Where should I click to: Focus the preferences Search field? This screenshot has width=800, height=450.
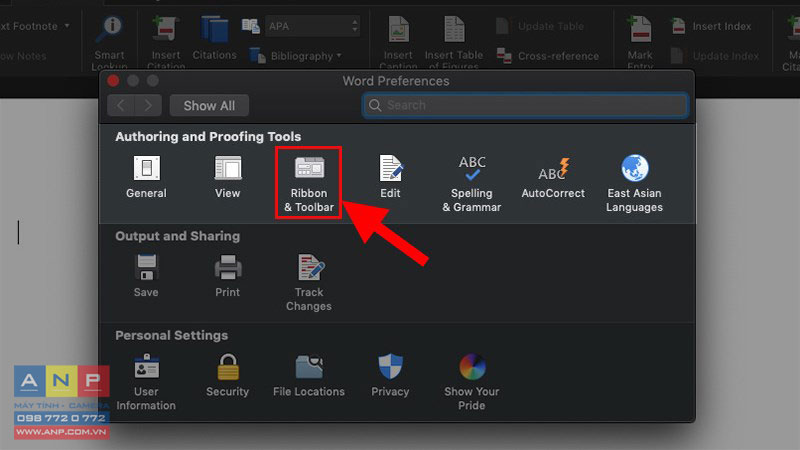pos(526,105)
